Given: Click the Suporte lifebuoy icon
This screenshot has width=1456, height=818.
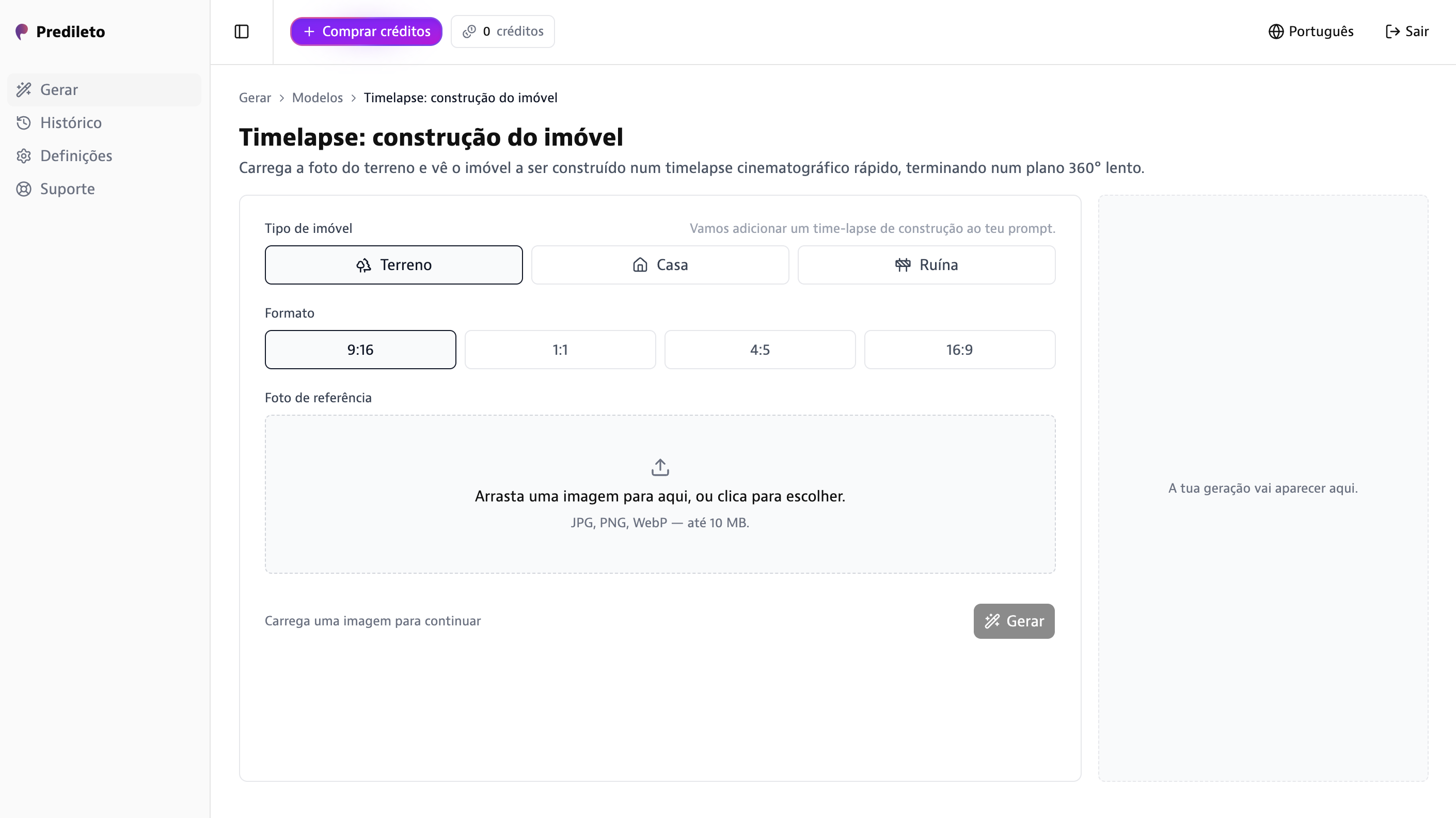Looking at the screenshot, I should pos(24,189).
